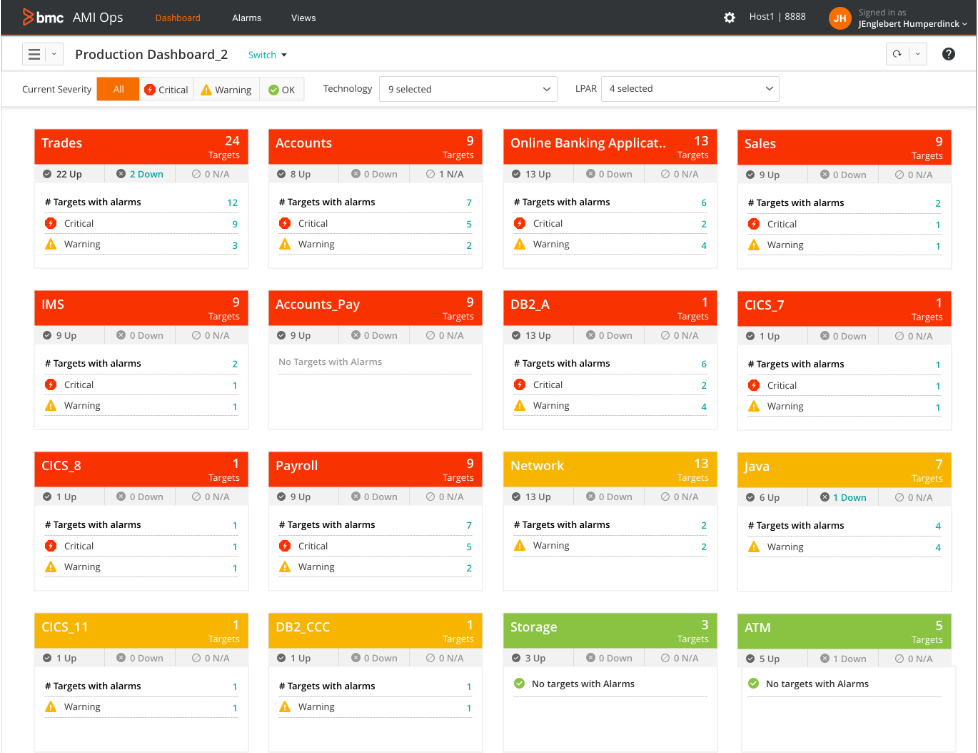Open critical count 2 in DB2_A card
The height and width of the screenshot is (753, 978).
click(x=703, y=385)
